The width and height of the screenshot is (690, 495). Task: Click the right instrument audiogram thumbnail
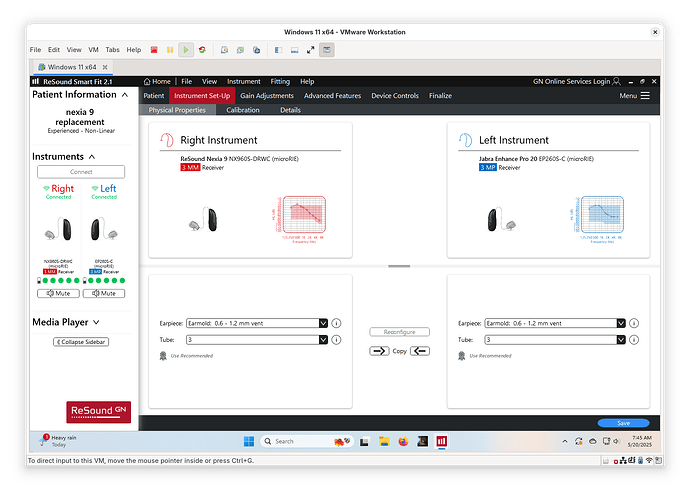coord(301,219)
